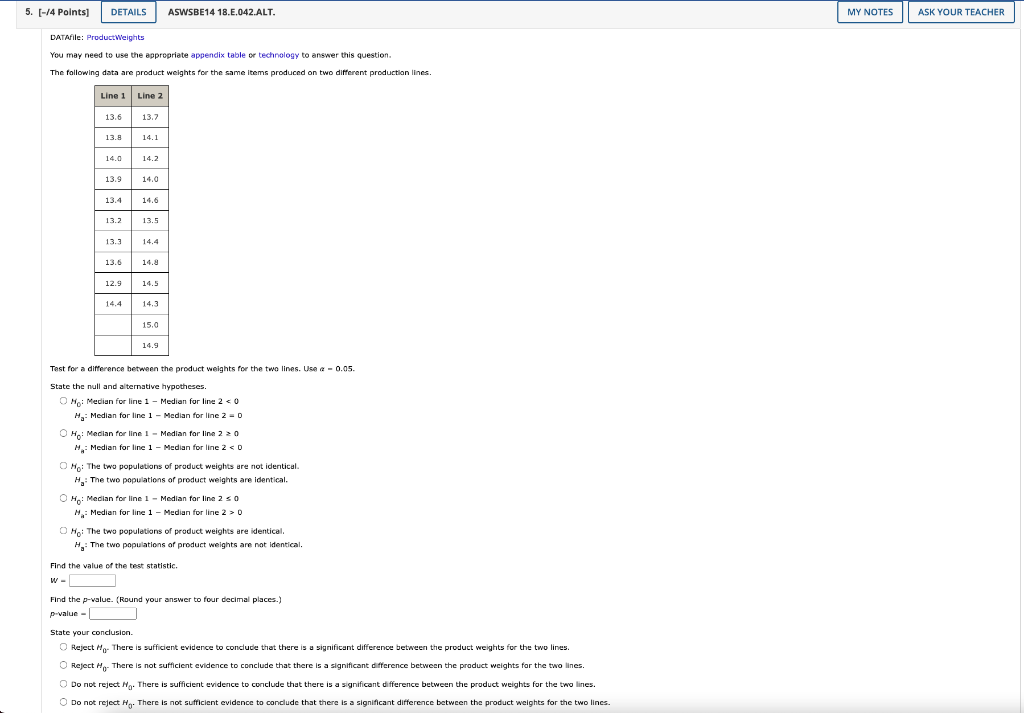1024x713 pixels.
Task: Click the Line 2 cell 14.9
Action: coord(150,345)
